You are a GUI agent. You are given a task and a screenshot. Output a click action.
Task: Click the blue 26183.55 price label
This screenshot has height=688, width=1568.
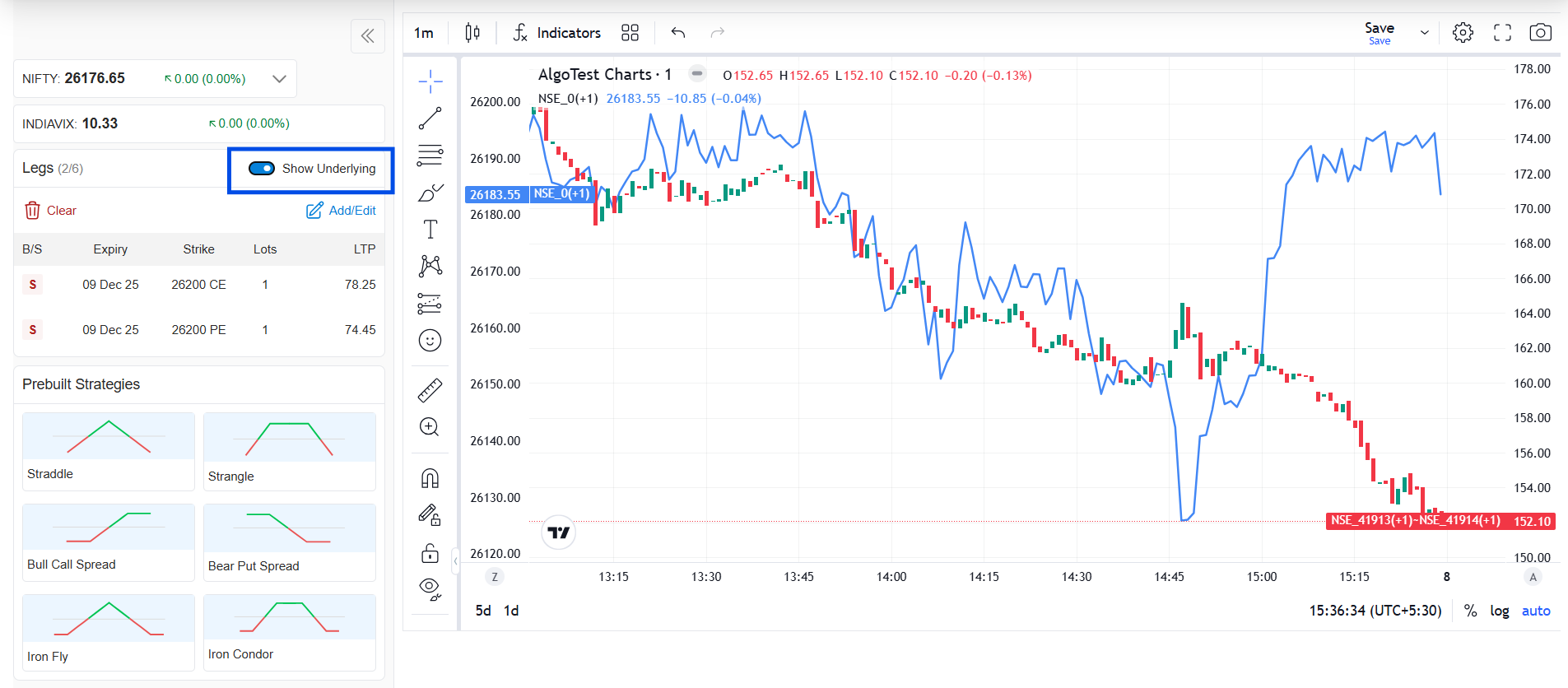pos(496,195)
